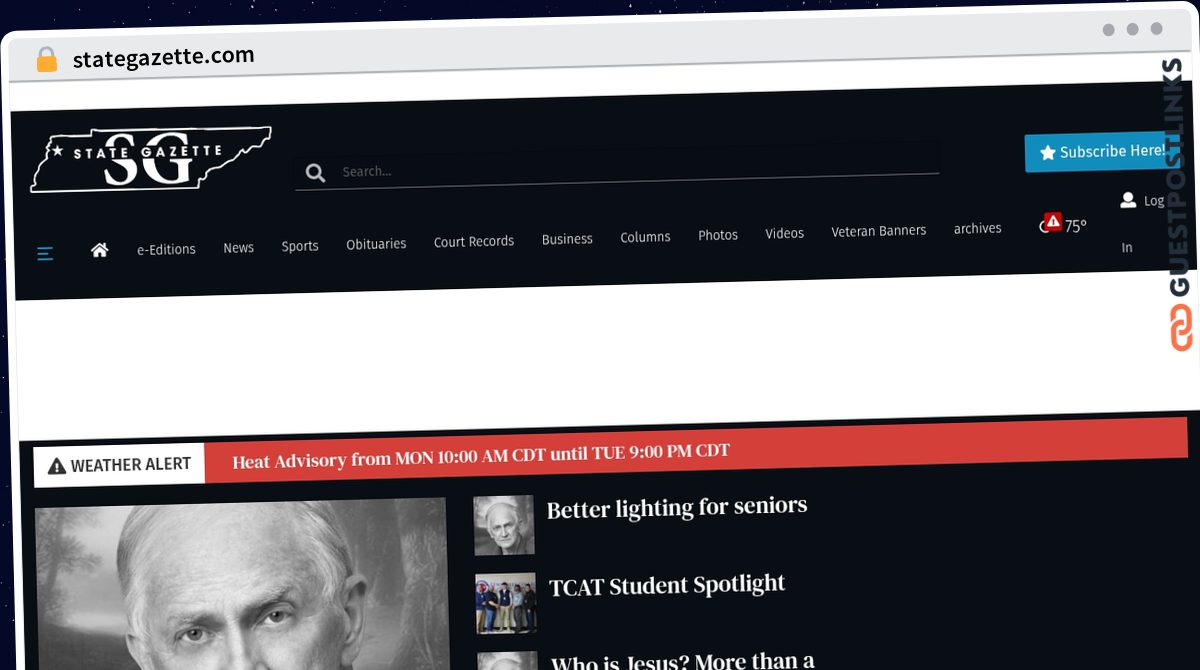The width and height of the screenshot is (1200, 670).
Task: Go to the Home icon
Action: point(99,250)
